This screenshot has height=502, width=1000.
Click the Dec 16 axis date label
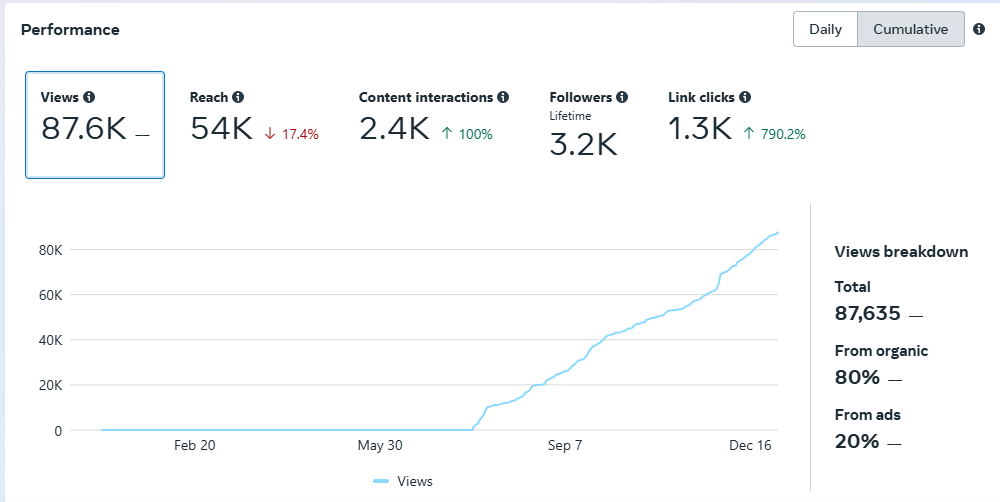[x=750, y=445]
